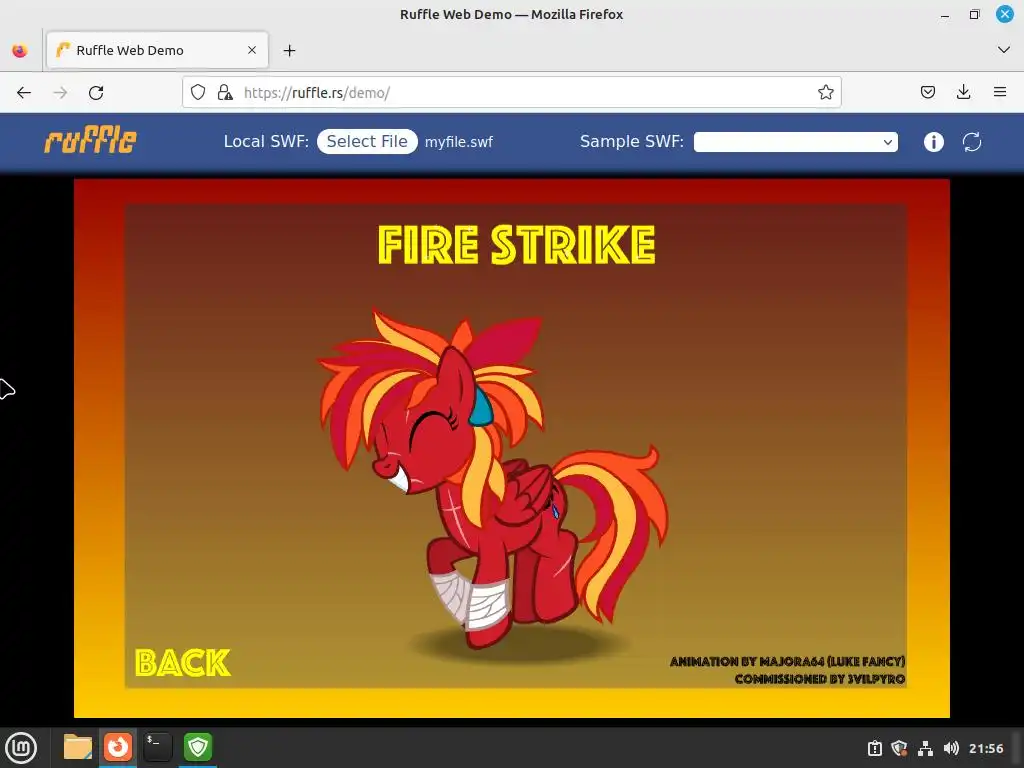The height and width of the screenshot is (768, 1024).
Task: Minimize the Firefox window
Action: pos(944,14)
